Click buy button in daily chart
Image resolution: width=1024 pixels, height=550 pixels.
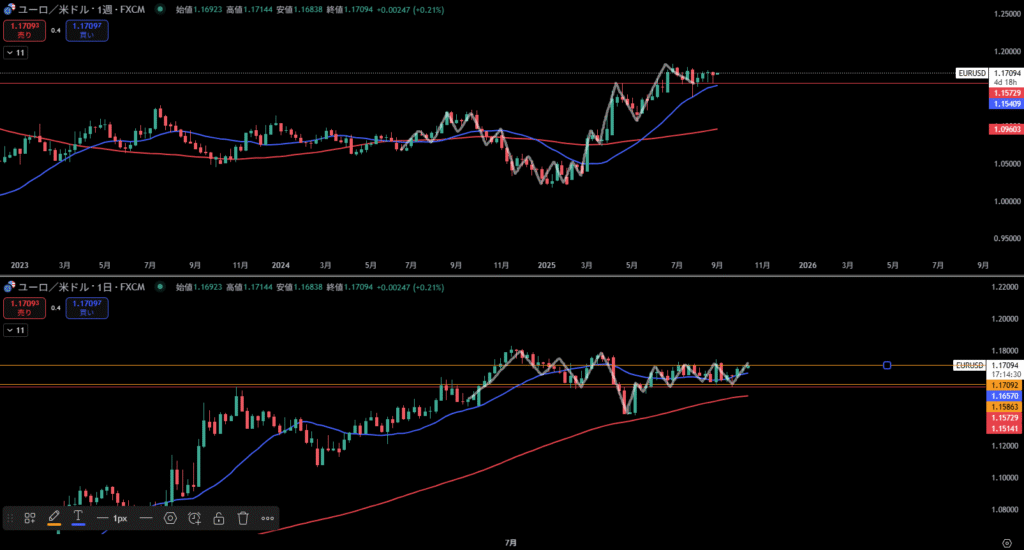pos(87,308)
